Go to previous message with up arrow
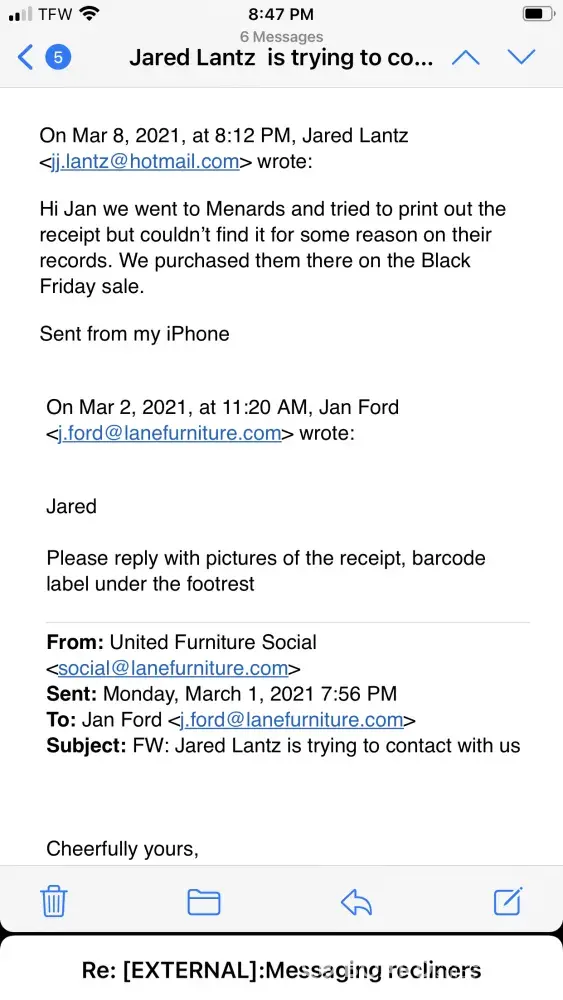The image size is (563, 1000). pos(465,58)
